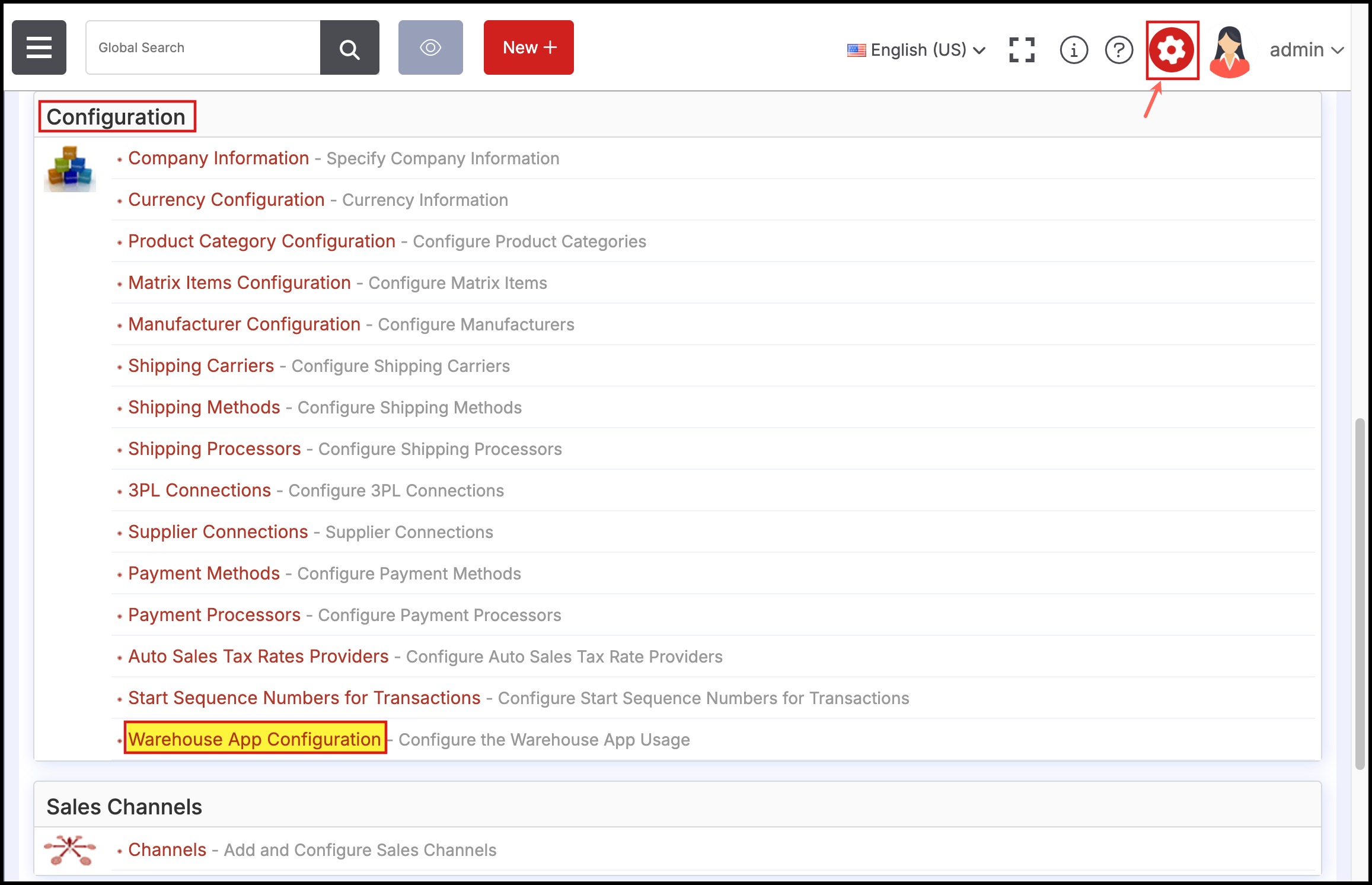Expand the English (US) language dropdown
This screenshot has width=1372, height=885.
pos(917,50)
